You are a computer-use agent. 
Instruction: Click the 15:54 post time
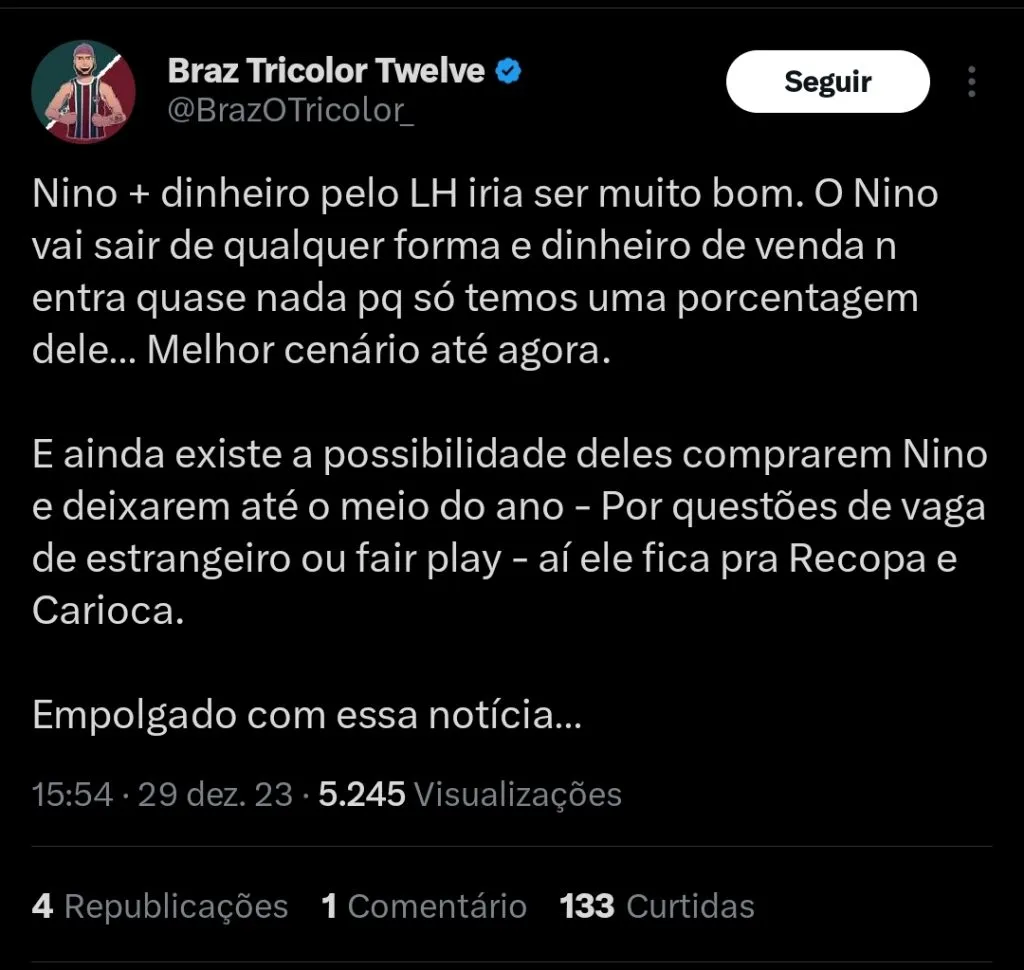click(x=72, y=795)
